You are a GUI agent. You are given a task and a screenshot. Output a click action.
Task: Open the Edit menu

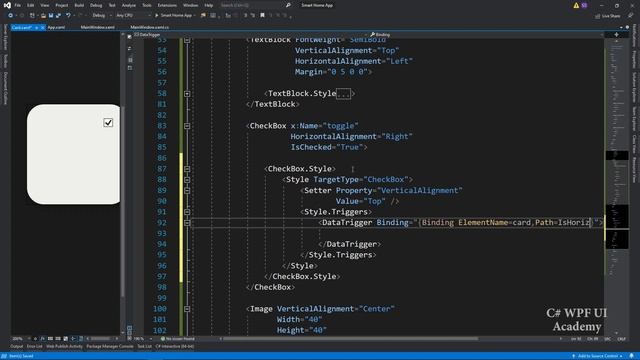click(x=31, y=5)
